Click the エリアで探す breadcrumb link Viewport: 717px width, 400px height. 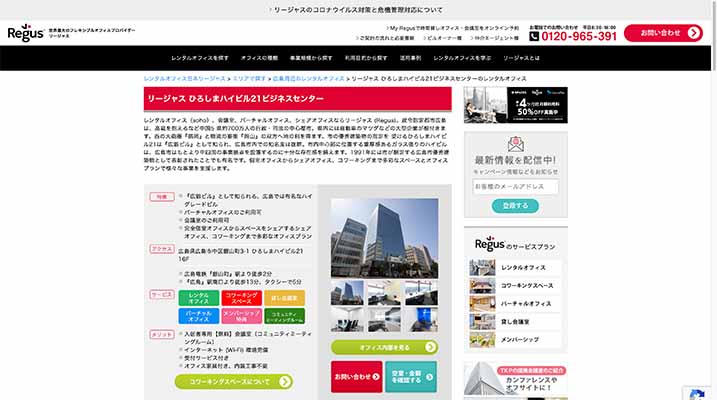click(249, 79)
